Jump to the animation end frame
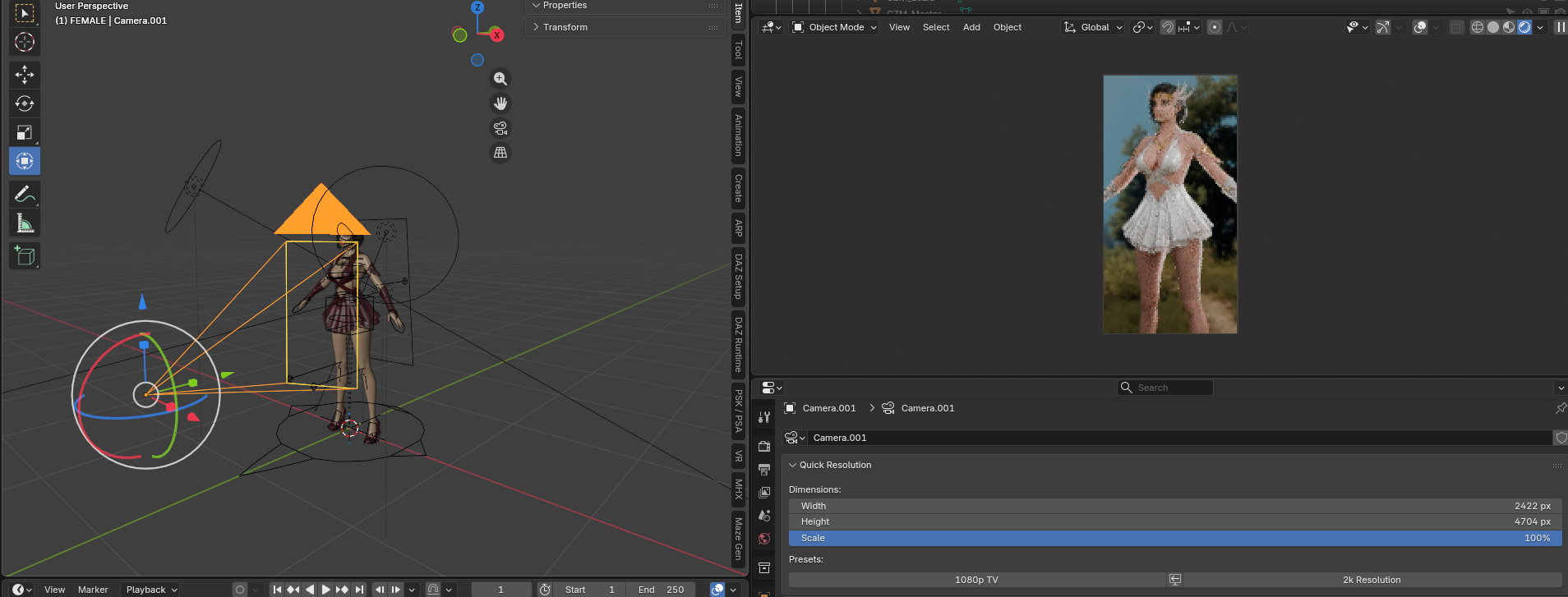The height and width of the screenshot is (597, 1568). tap(359, 590)
